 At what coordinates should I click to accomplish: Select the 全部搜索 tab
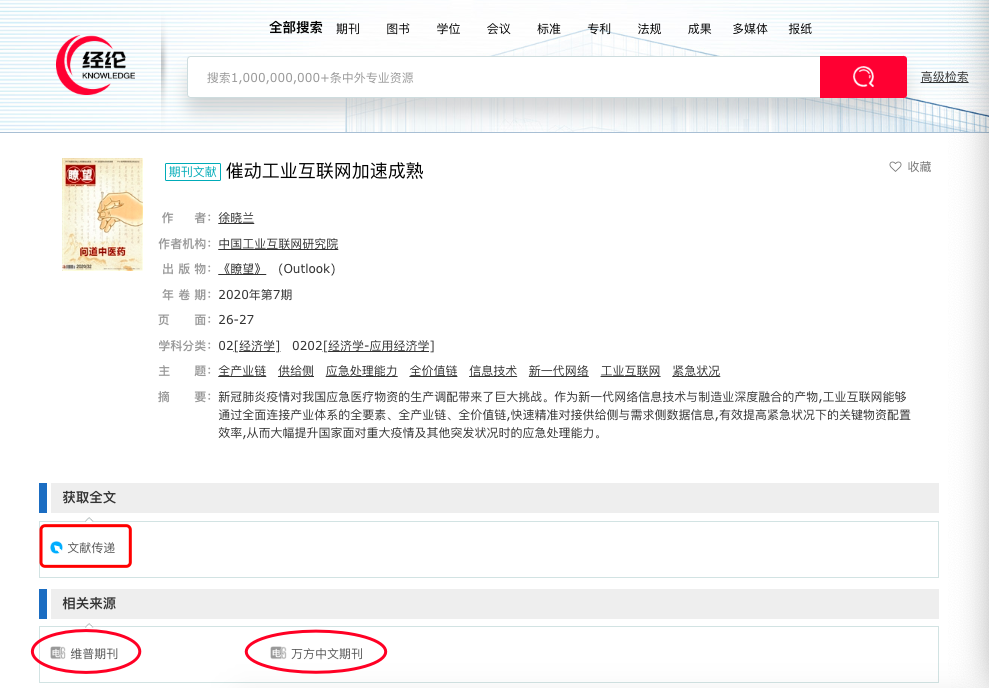click(295, 28)
